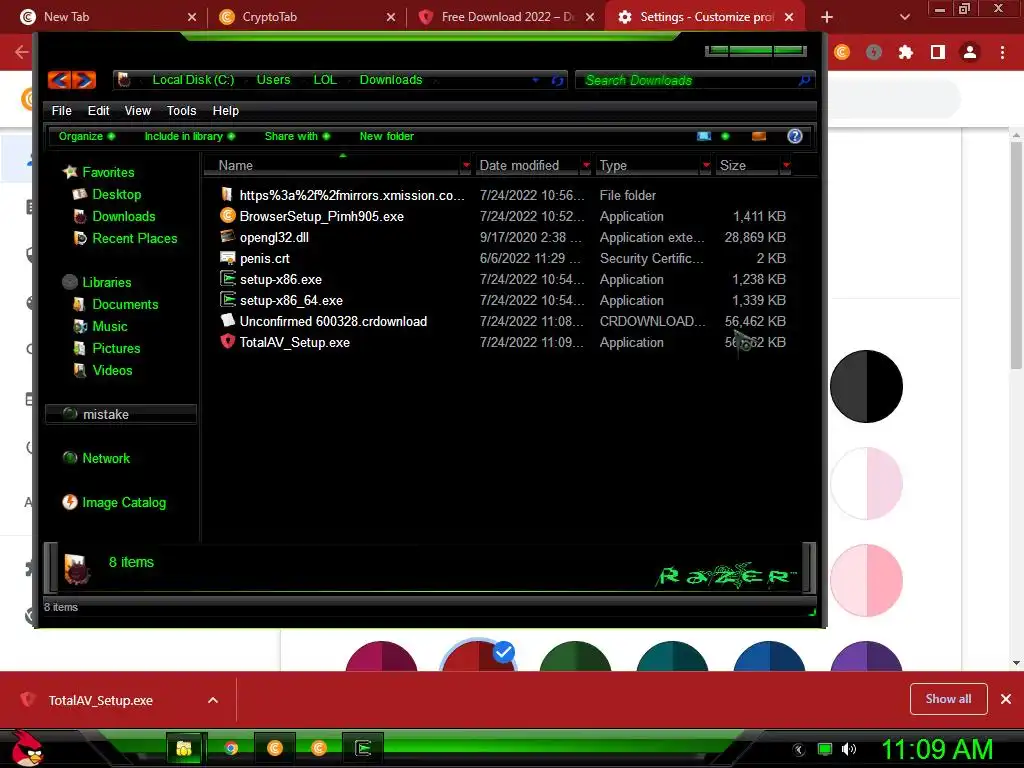
Task: Open the Size column filter arrow
Action: click(x=786, y=165)
